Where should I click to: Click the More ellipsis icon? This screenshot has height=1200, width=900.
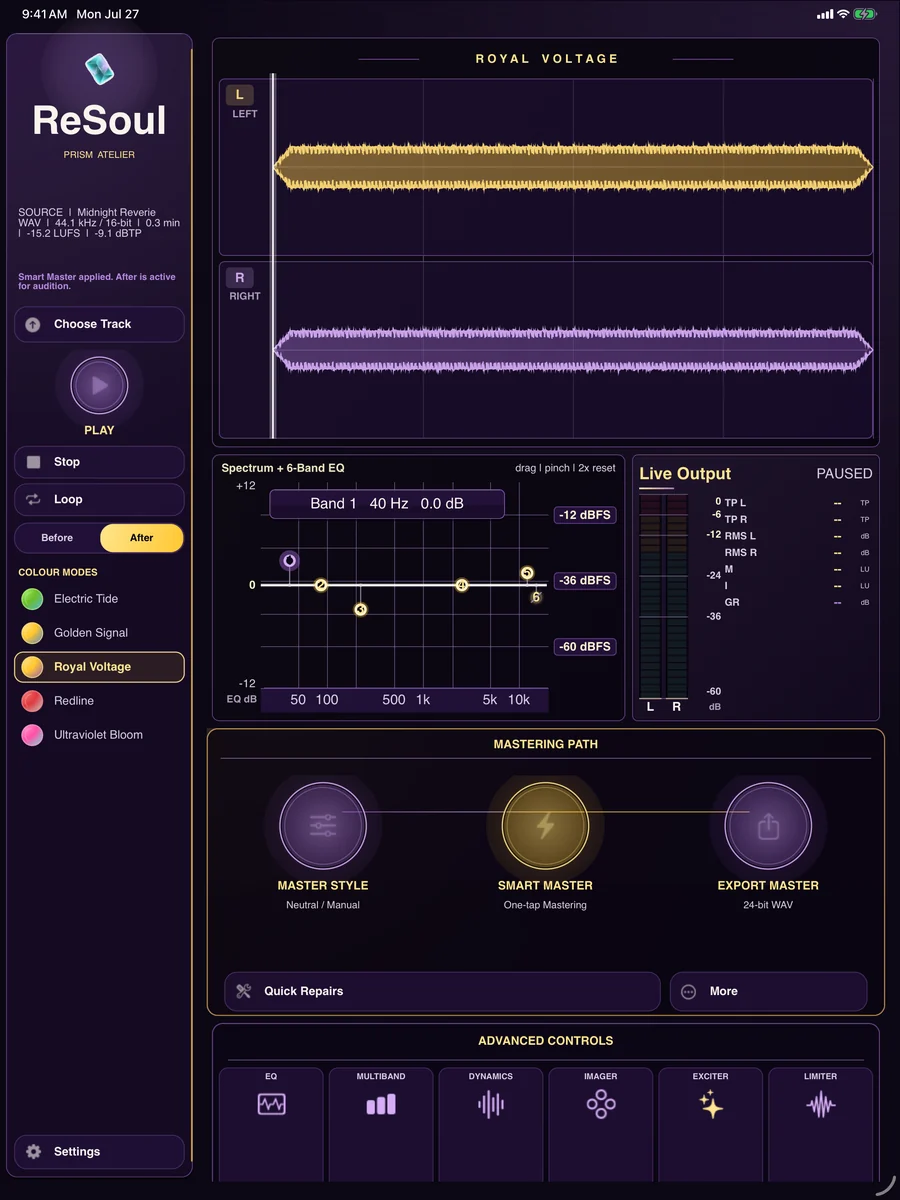[688, 992]
